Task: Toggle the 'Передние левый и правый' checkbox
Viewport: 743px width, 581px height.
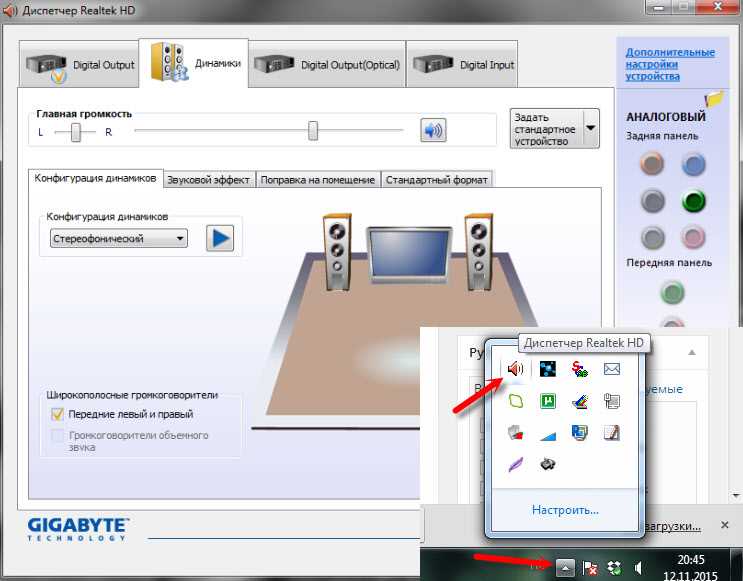Action: (58, 414)
